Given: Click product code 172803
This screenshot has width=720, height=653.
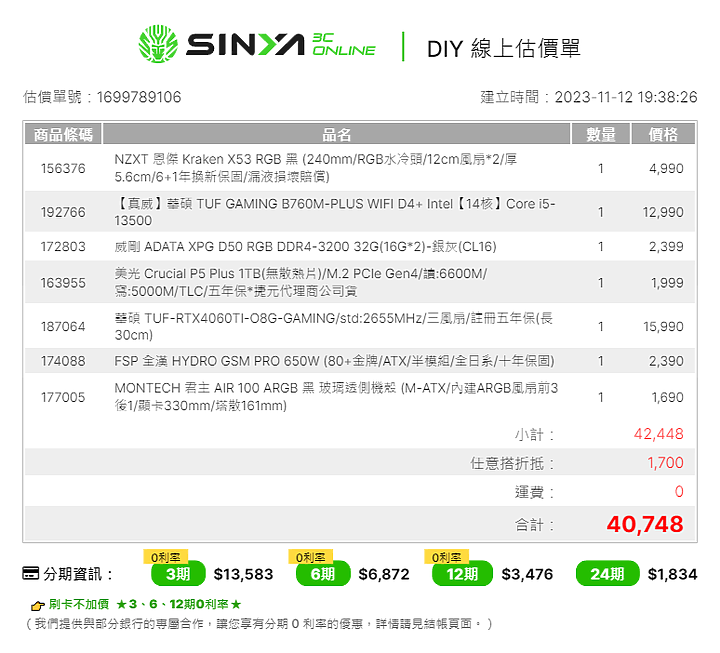Looking at the screenshot, I should (63, 247).
